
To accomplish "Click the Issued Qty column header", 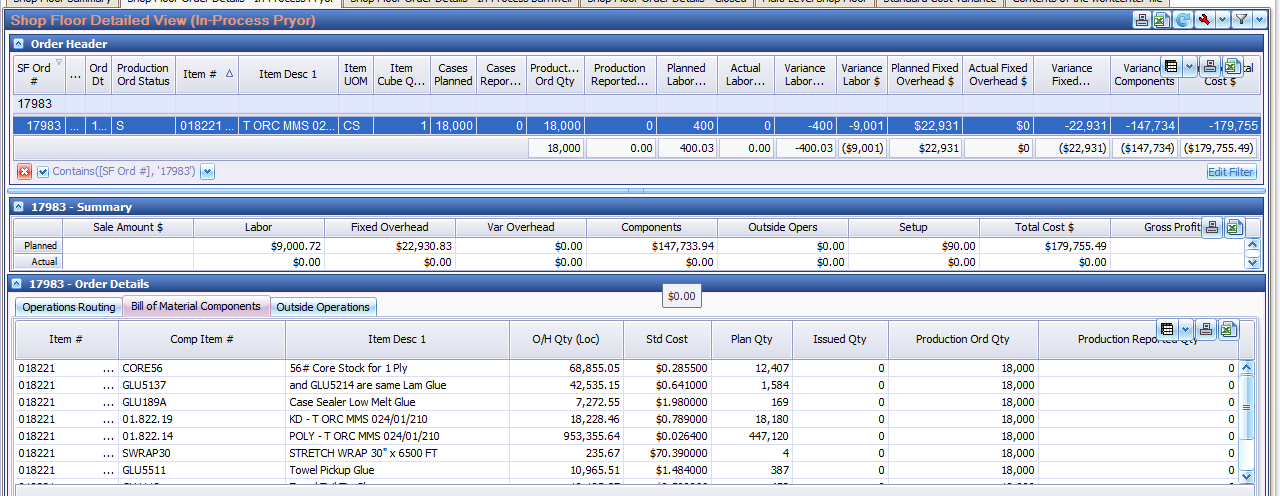I will (840, 339).
